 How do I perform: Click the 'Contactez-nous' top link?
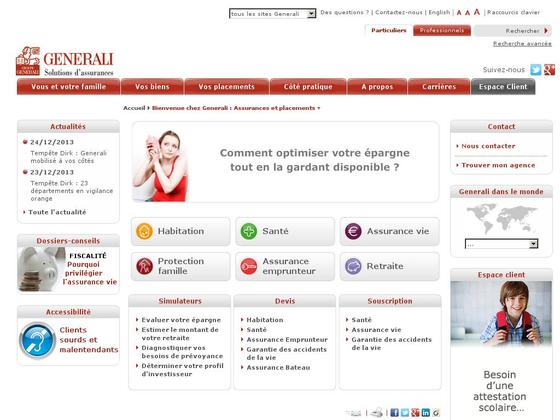tap(399, 12)
